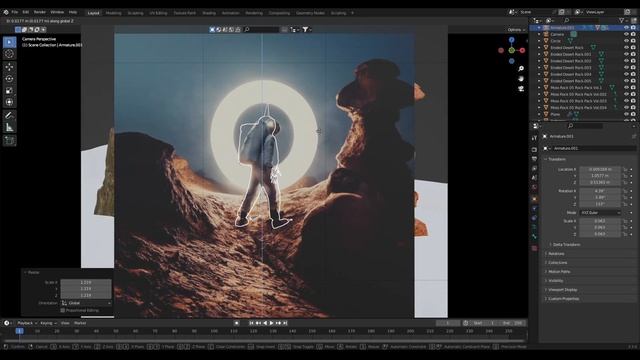The height and width of the screenshot is (360, 640).
Task: Select the Measure tool
Action: (9, 127)
